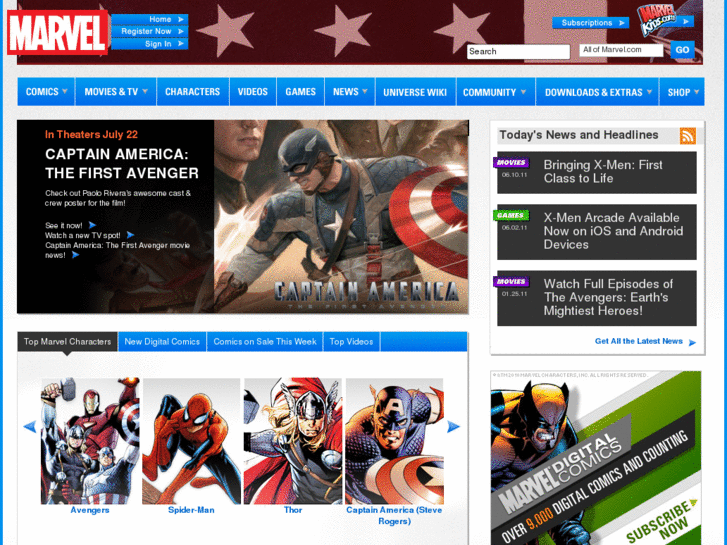Click Captain America: The First Avenger headline

tap(122, 164)
